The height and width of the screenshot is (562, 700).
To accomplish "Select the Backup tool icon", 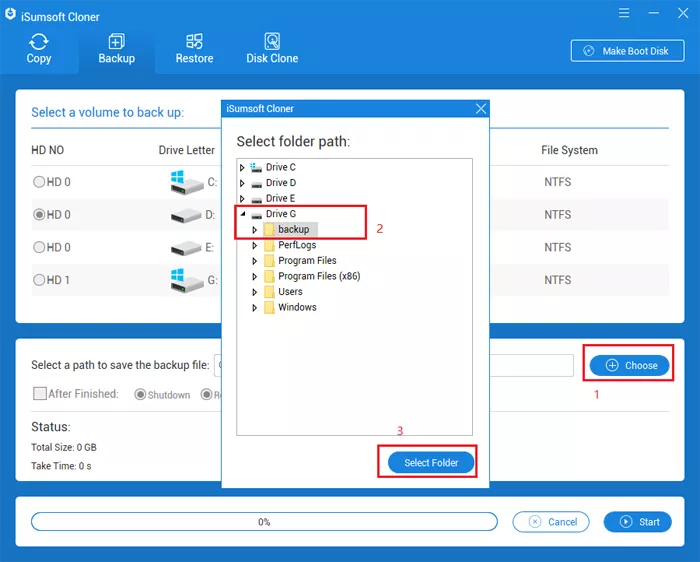I will [116, 42].
